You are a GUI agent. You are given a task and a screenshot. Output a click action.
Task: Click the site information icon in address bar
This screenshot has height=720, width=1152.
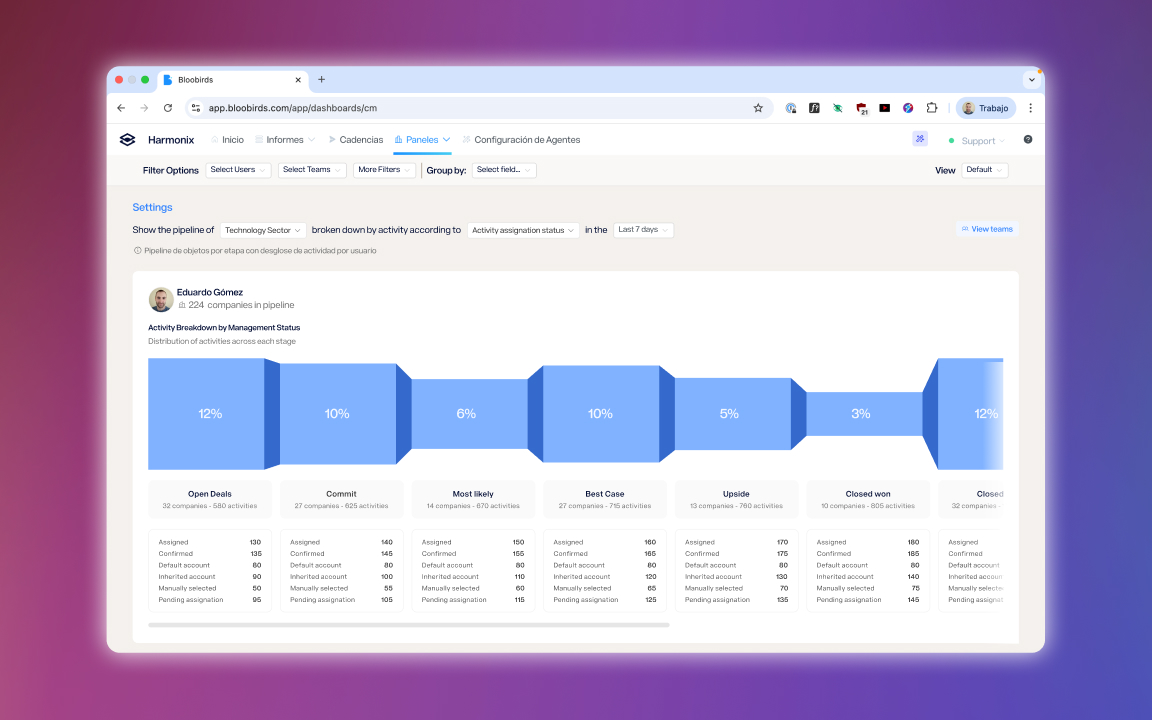195,108
